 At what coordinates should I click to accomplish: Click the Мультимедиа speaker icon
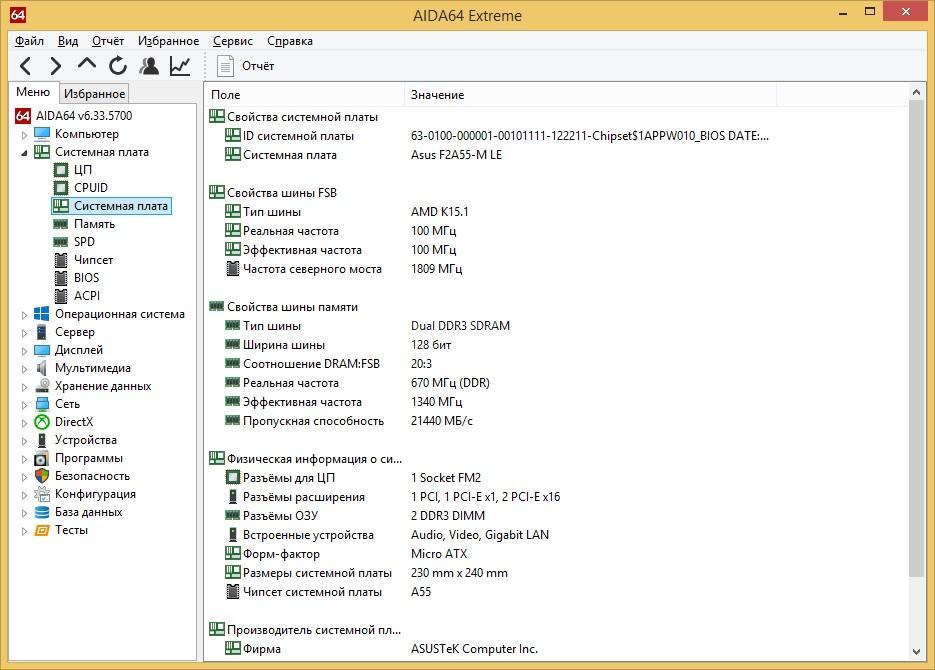tap(42, 368)
